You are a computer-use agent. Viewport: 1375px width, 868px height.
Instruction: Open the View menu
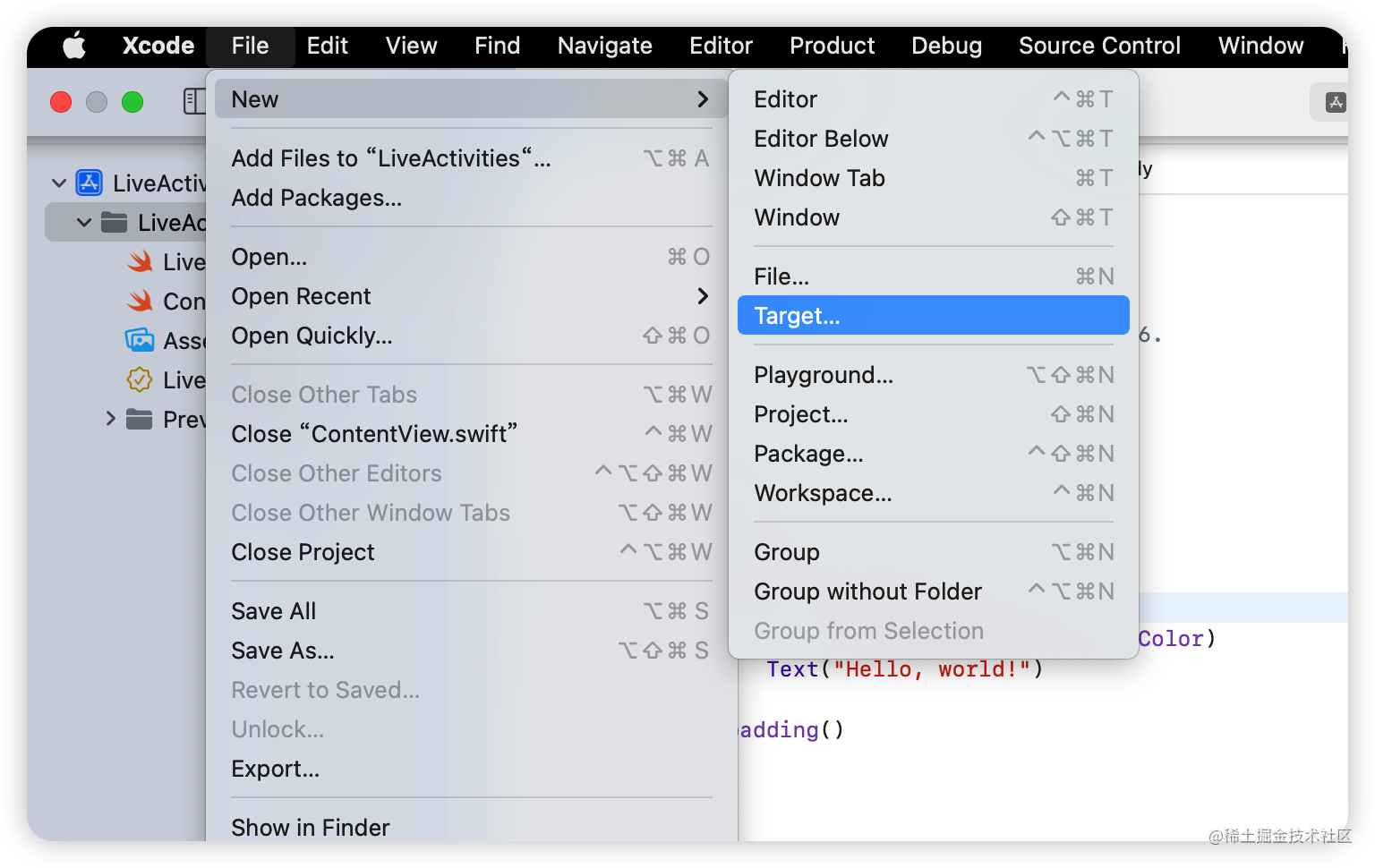pyautogui.click(x=412, y=46)
